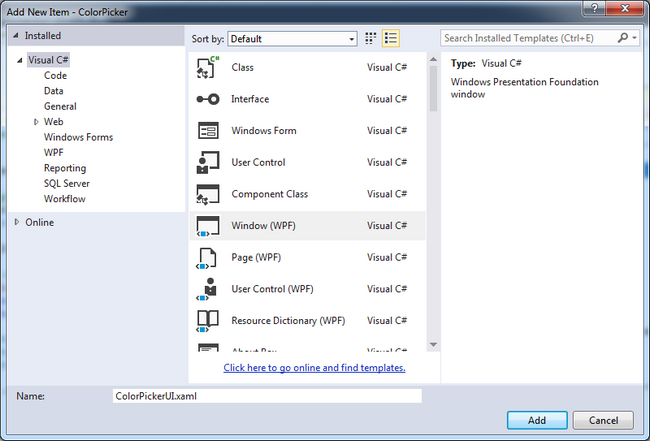The height and width of the screenshot is (441, 650).
Task: Switch to medium icons list view
Action: click(x=390, y=38)
